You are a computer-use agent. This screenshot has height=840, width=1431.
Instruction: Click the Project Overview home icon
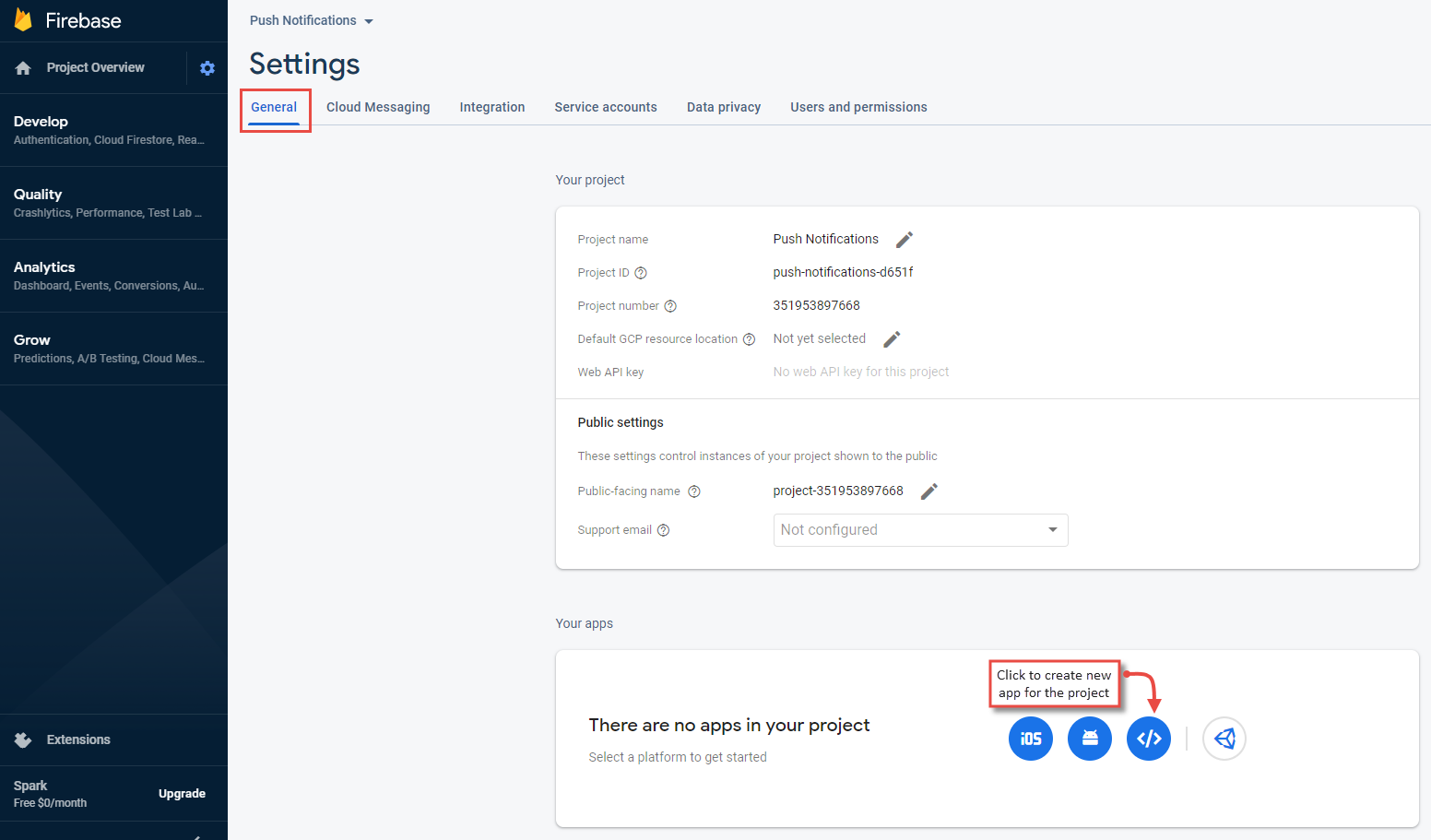pos(23,68)
